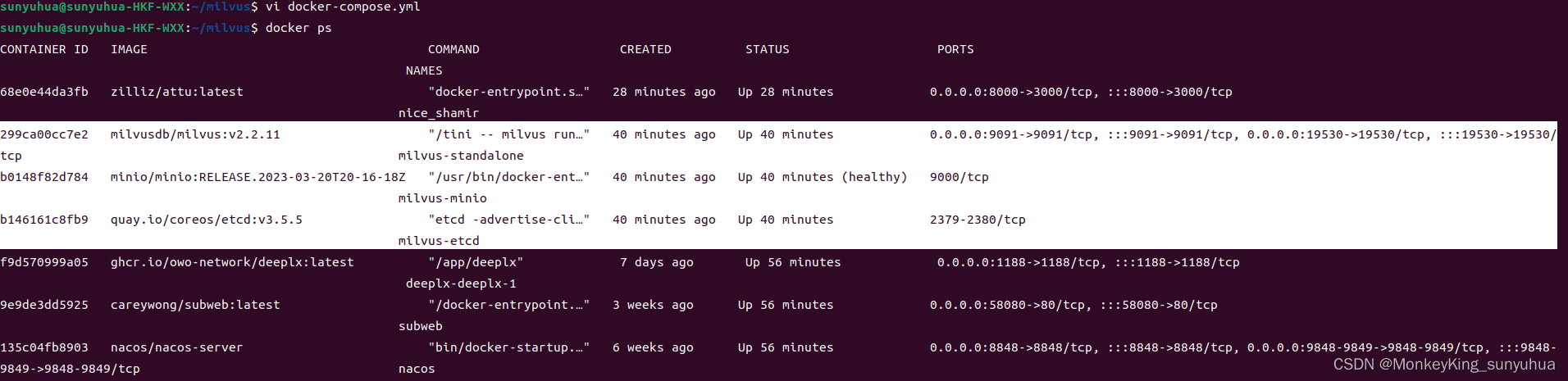Click image ghcr.io/owo-network/deeplx:latest
This screenshot has width=1568, height=381.
coord(232,262)
